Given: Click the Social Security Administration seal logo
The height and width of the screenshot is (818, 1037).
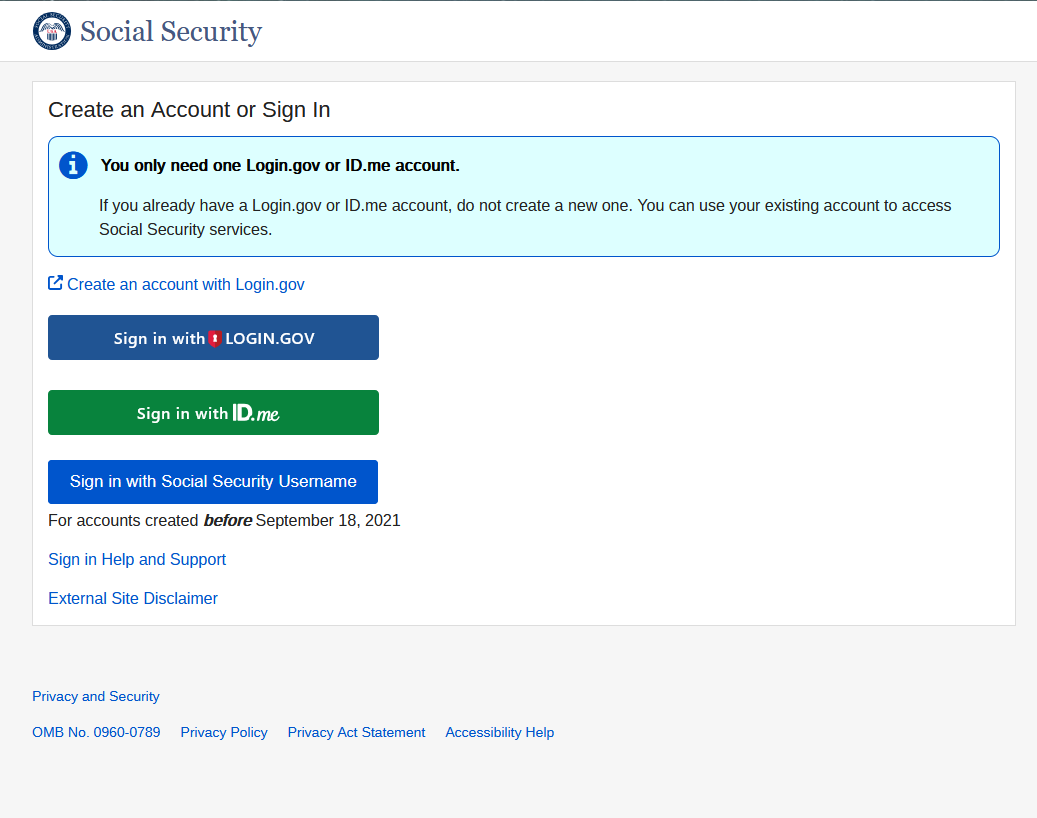Looking at the screenshot, I should (52, 31).
